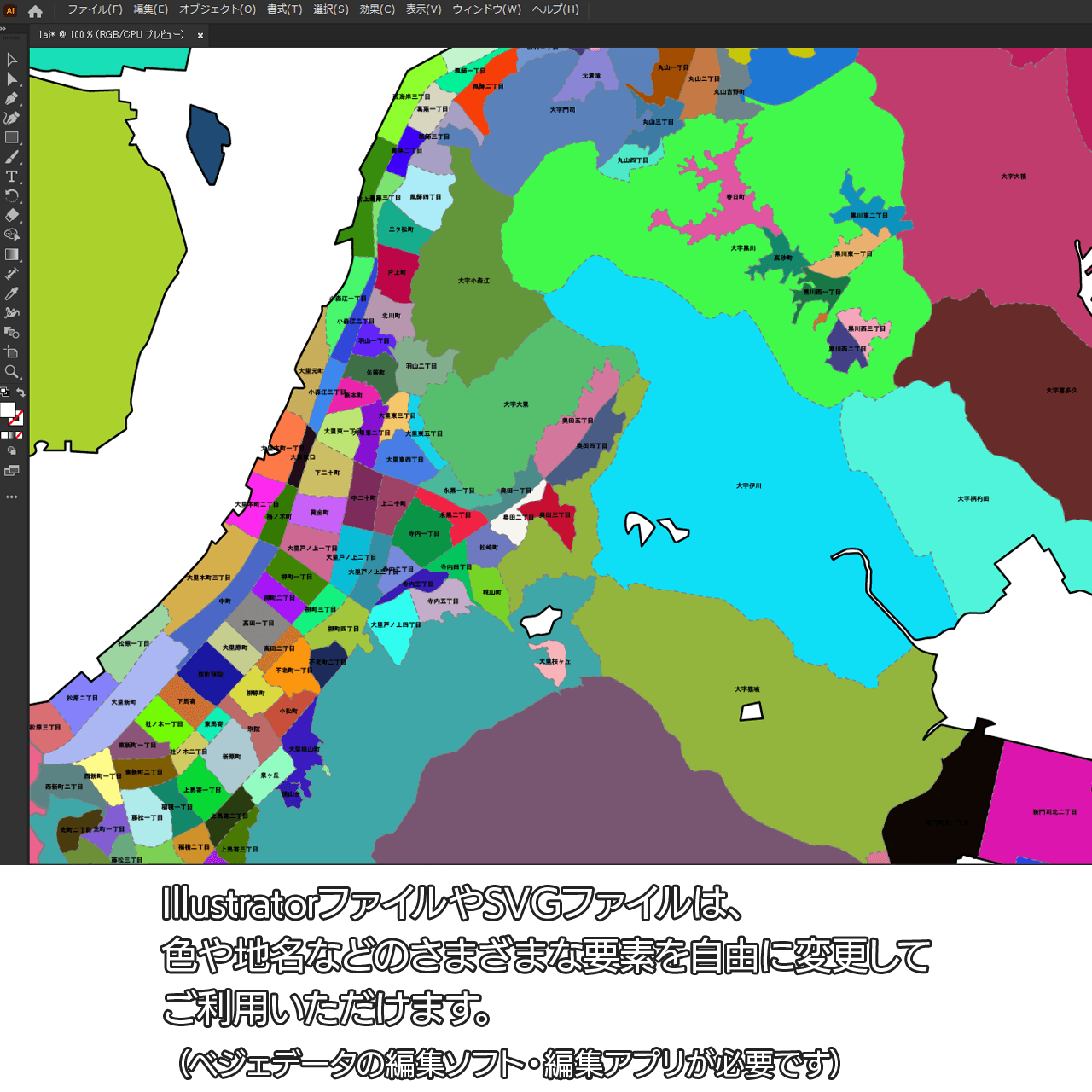
Task: Click the 大字大里 map label
Action: tap(516, 404)
